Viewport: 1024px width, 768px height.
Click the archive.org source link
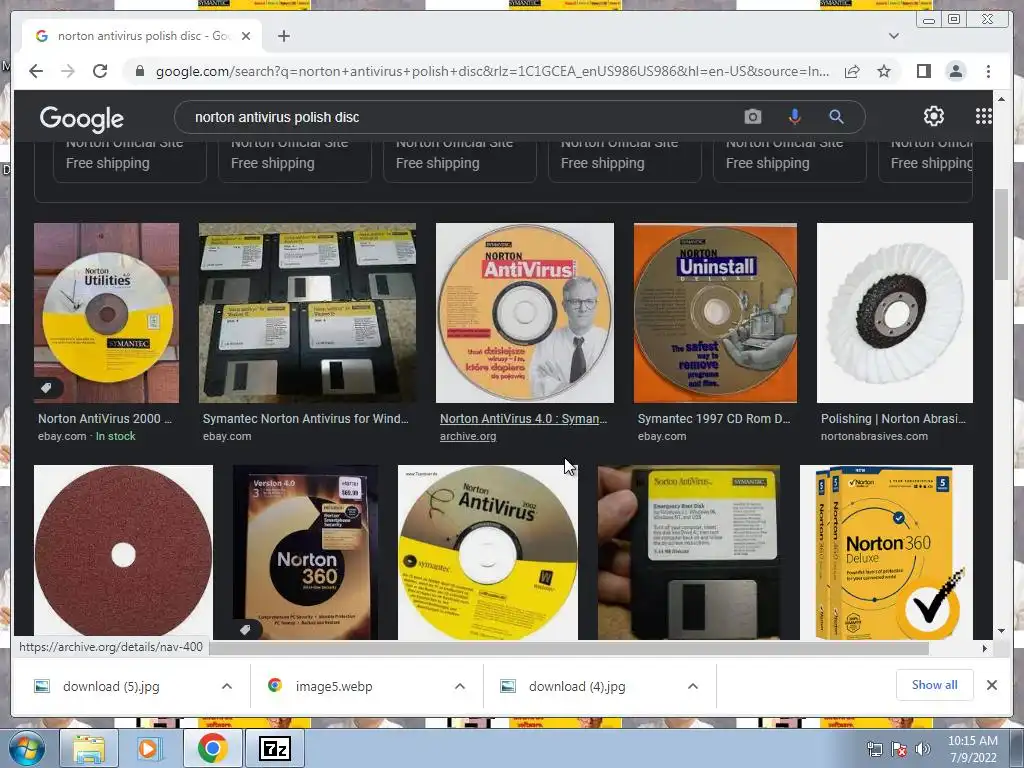[x=468, y=436]
